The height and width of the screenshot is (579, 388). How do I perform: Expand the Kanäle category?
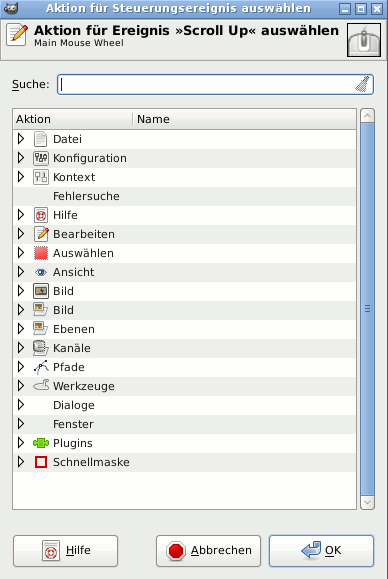[x=21, y=348]
